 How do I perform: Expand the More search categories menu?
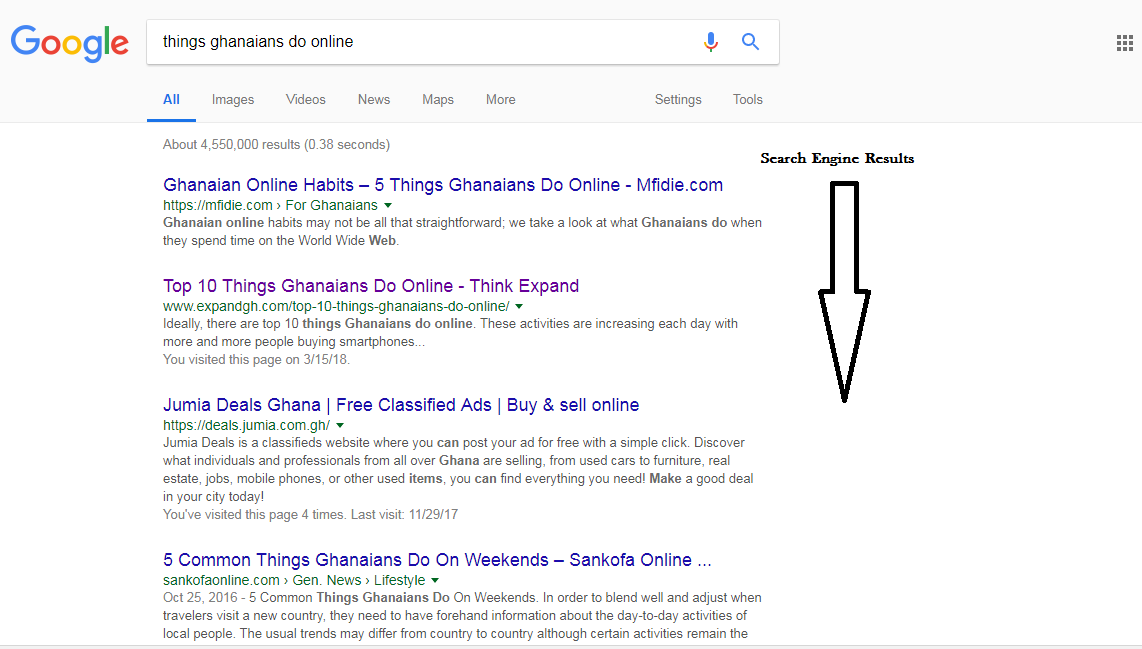[500, 100]
